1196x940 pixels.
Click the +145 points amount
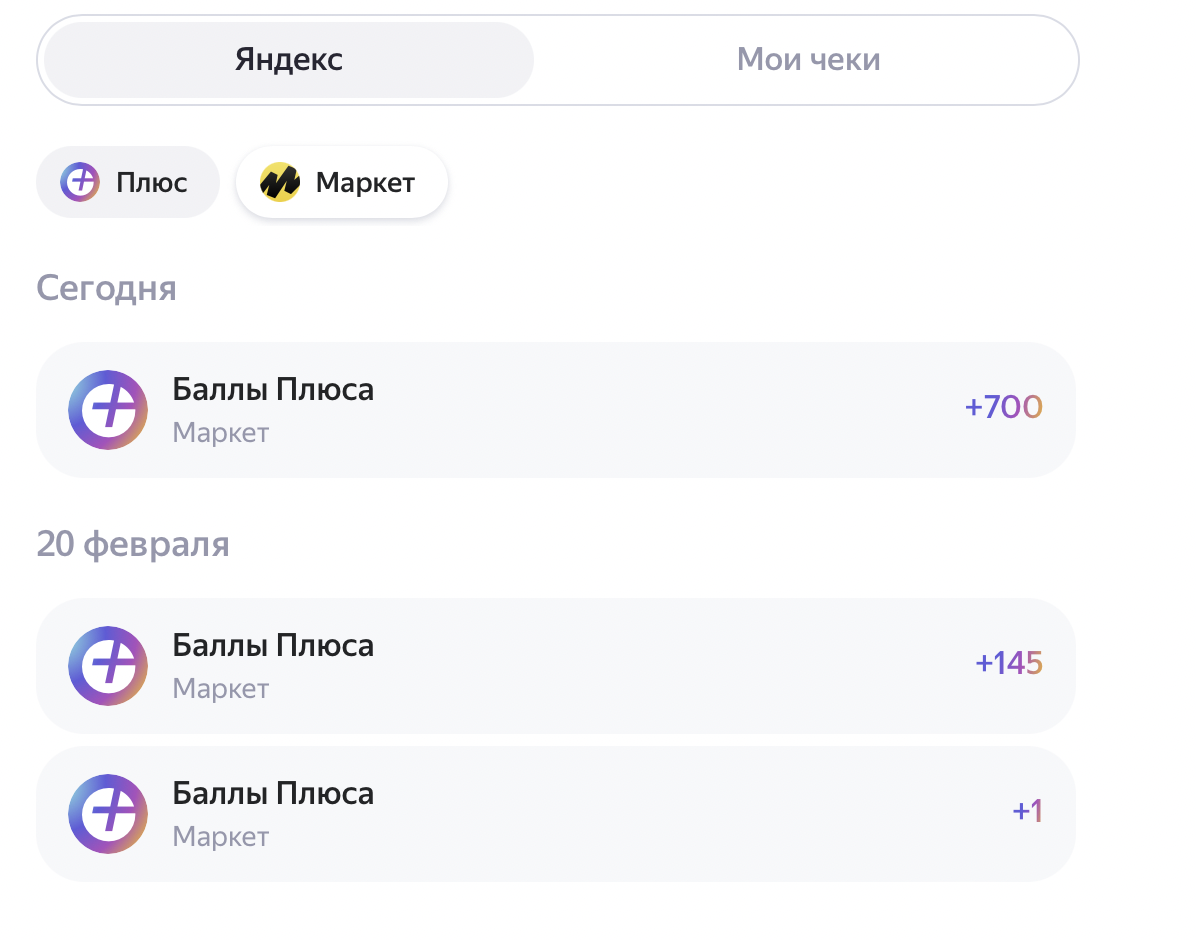tap(1009, 663)
